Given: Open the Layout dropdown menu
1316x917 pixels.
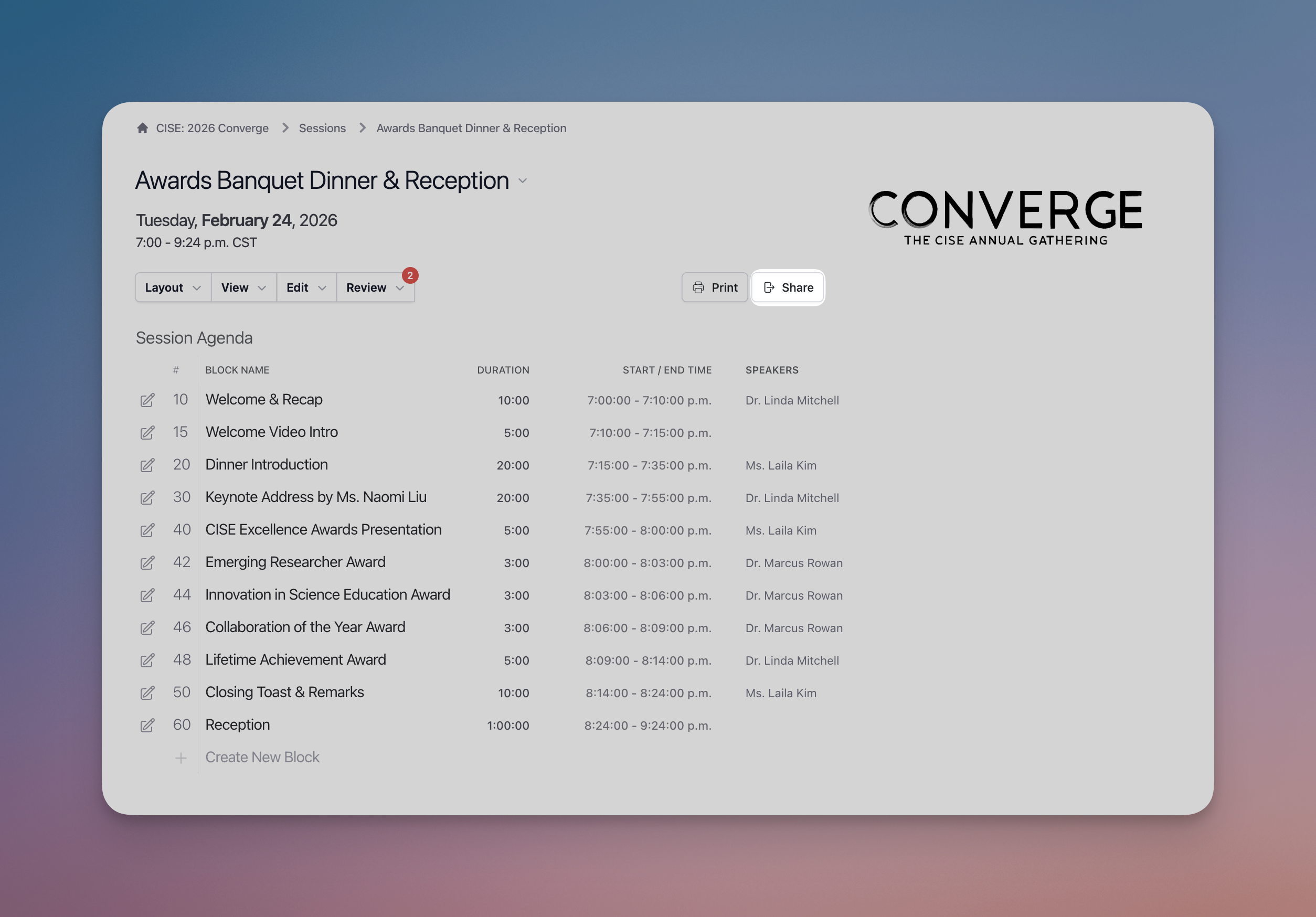Looking at the screenshot, I should pyautogui.click(x=173, y=287).
